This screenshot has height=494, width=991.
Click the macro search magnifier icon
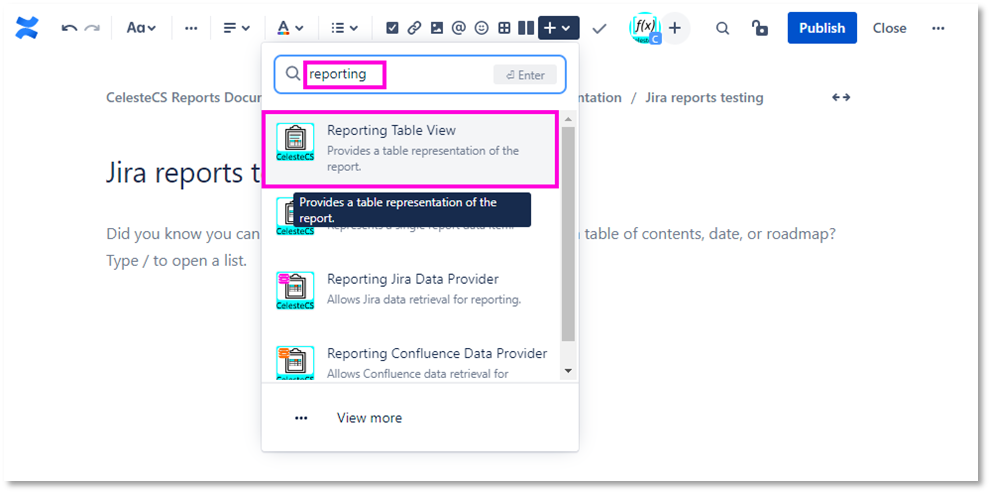pos(292,74)
